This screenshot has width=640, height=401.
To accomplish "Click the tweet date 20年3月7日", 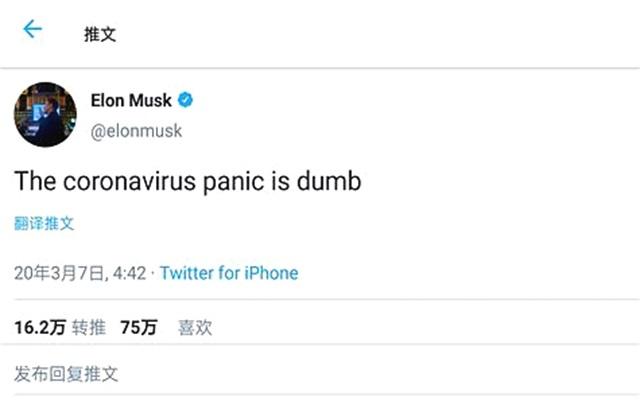I will (x=58, y=272).
